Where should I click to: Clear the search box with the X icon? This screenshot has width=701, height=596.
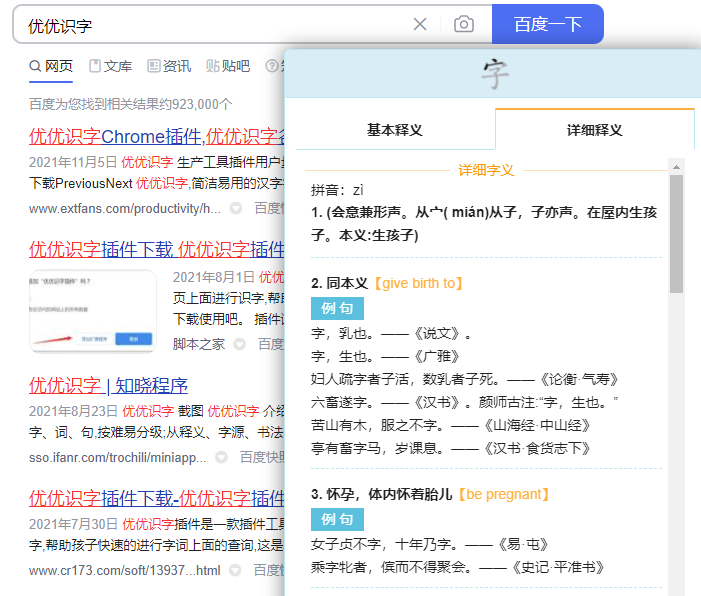[x=420, y=24]
